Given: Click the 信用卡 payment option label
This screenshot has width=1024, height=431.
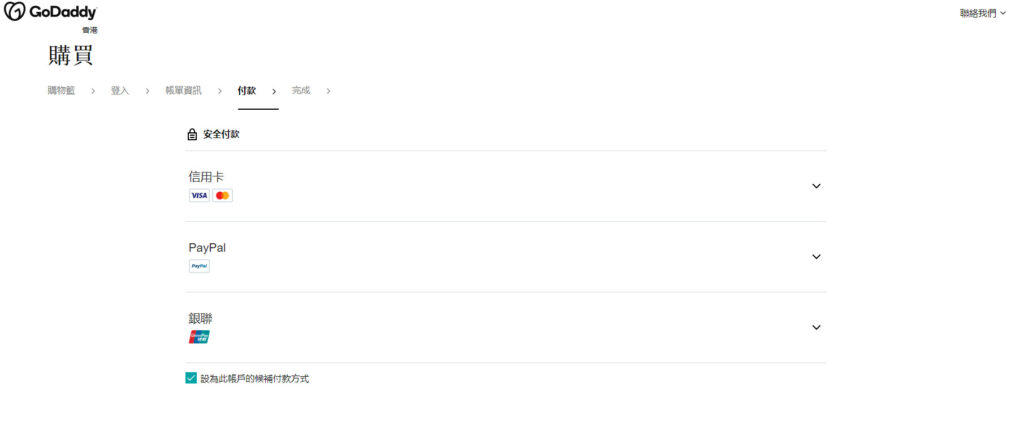Looking at the screenshot, I should point(206,176).
